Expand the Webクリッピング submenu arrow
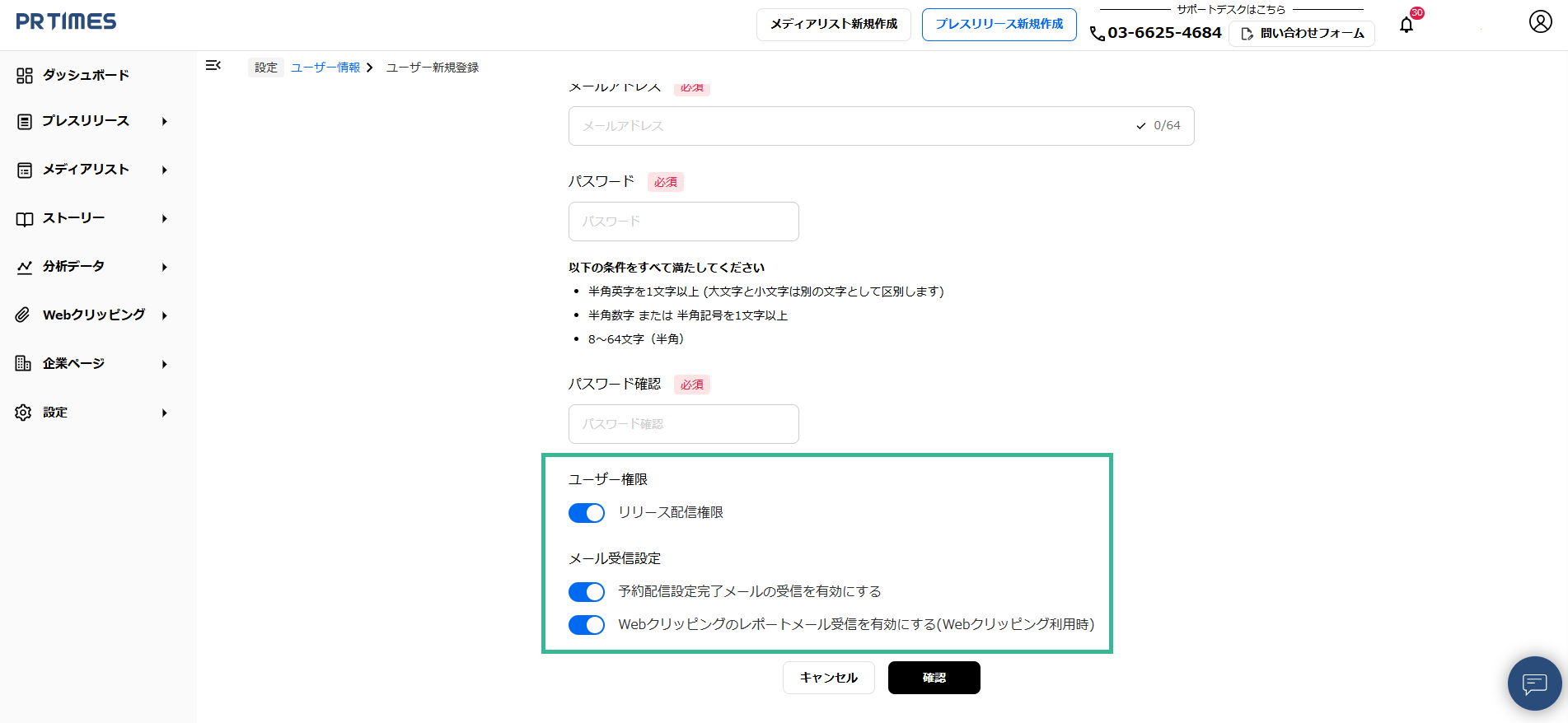Viewport: 1568px width, 723px height. click(x=165, y=315)
